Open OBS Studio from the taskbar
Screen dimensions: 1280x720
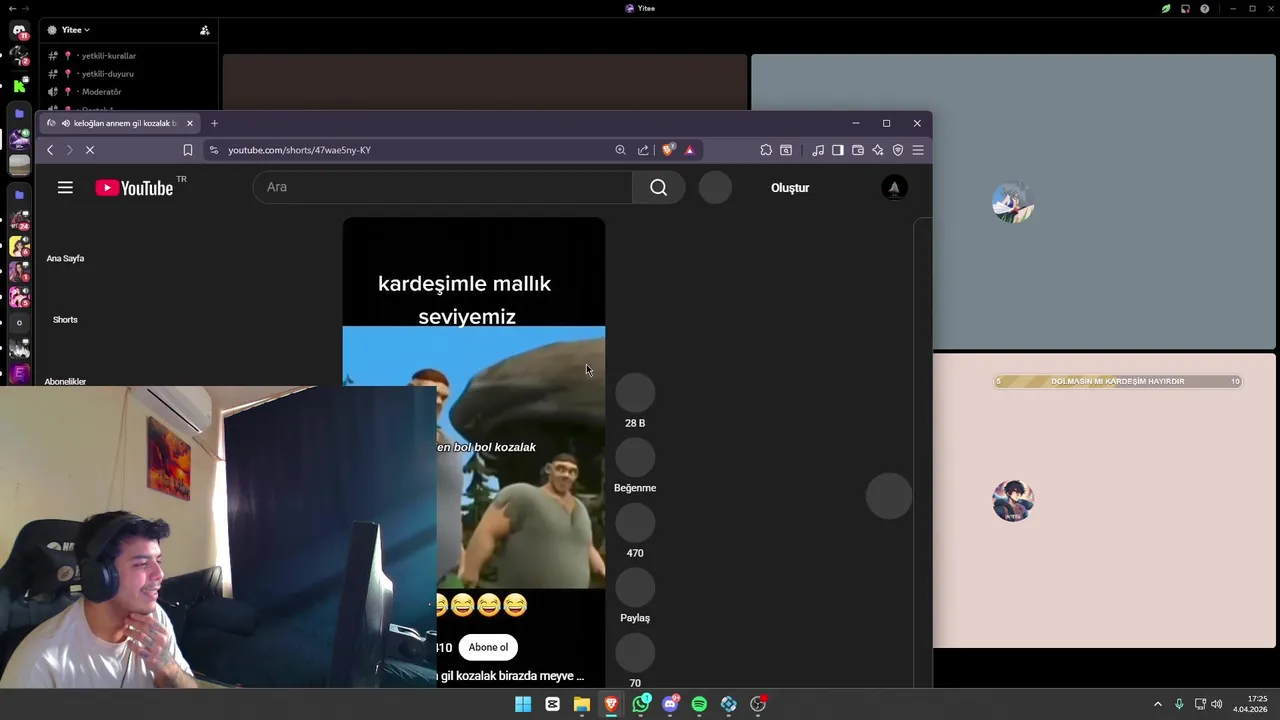click(x=758, y=704)
